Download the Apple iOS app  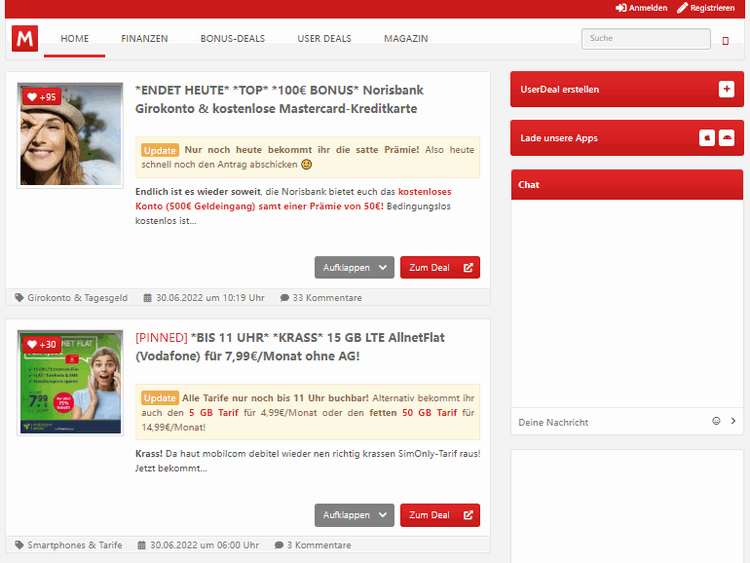click(x=707, y=138)
